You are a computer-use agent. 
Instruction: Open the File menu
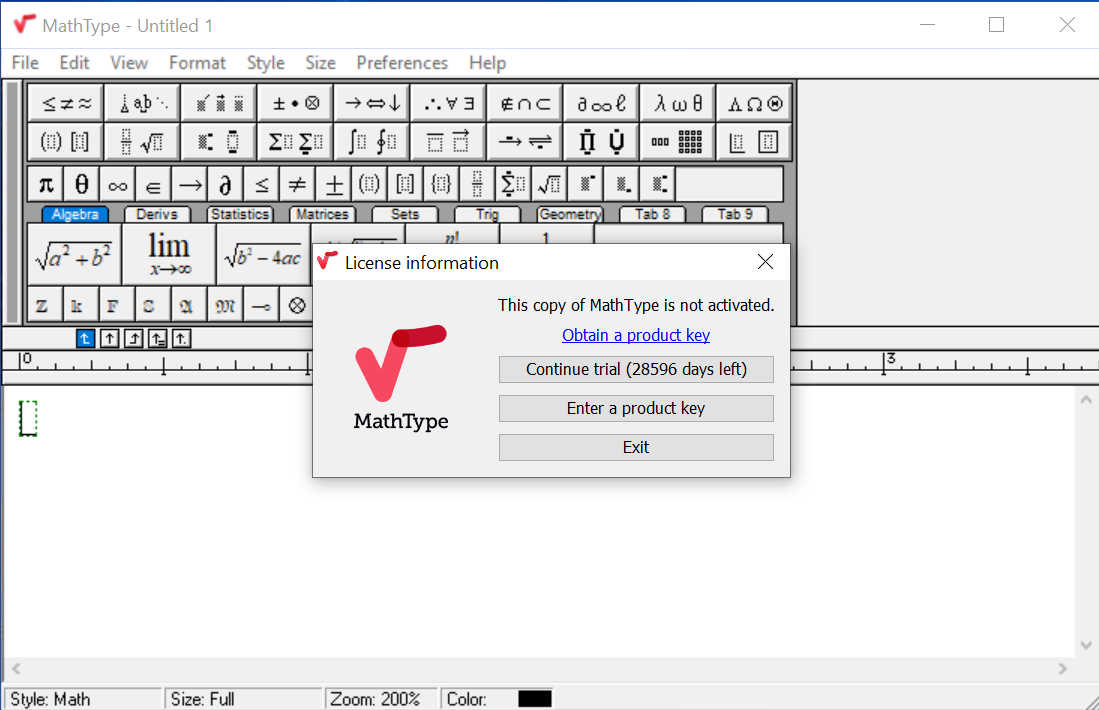(25, 63)
